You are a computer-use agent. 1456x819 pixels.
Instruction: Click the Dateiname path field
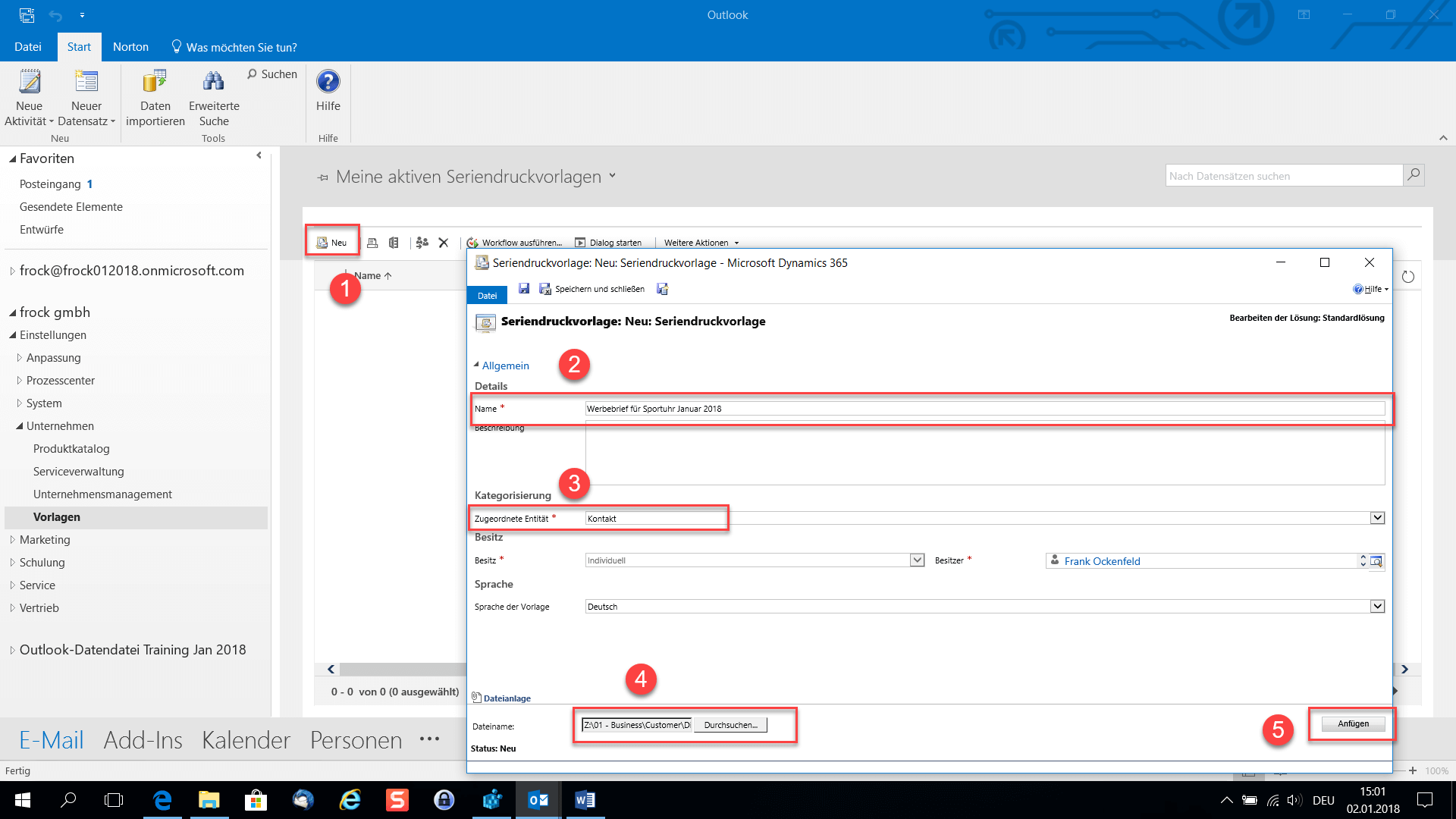coord(637,725)
